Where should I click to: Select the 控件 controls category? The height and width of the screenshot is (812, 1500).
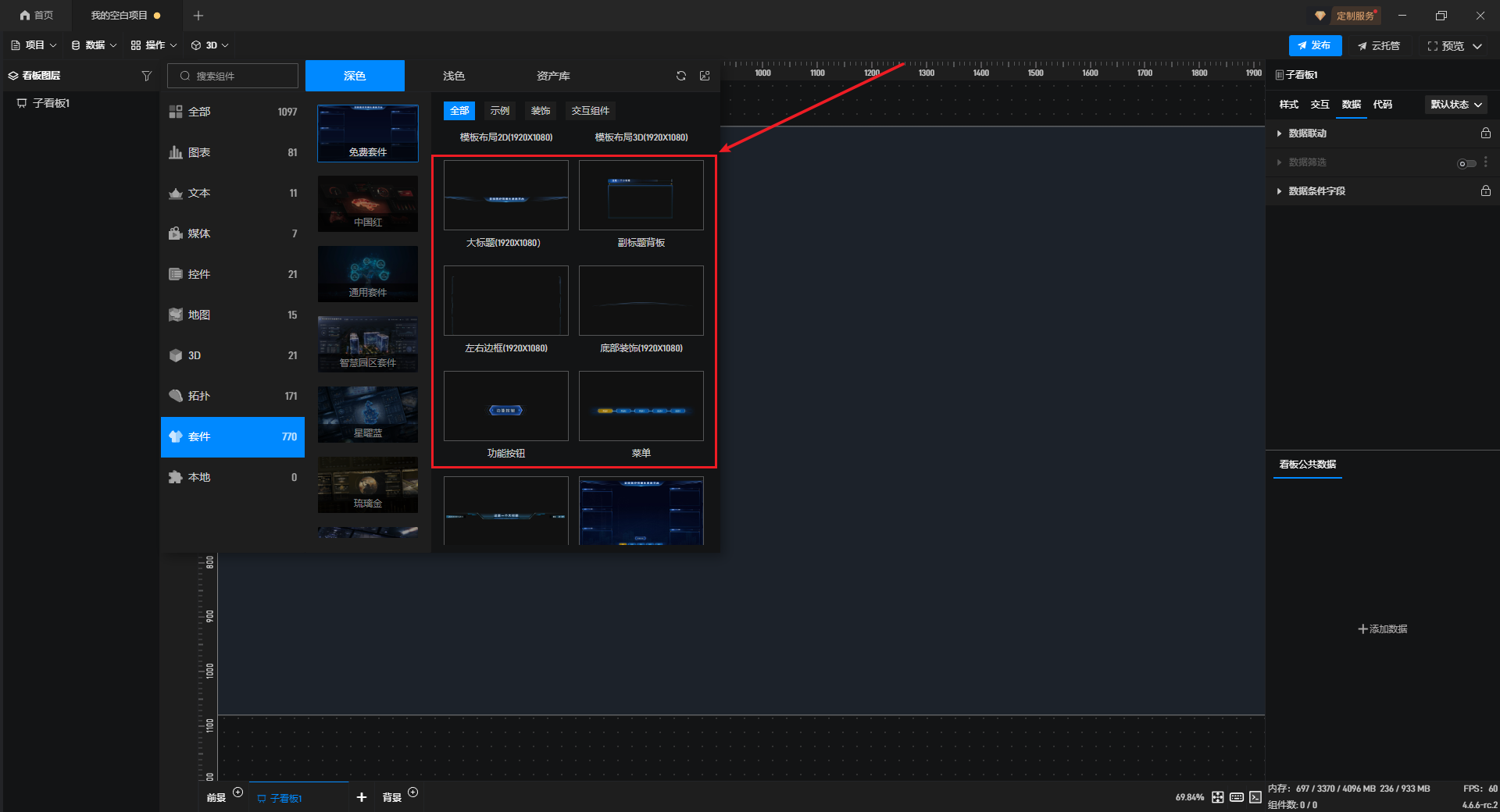pyautogui.click(x=233, y=274)
